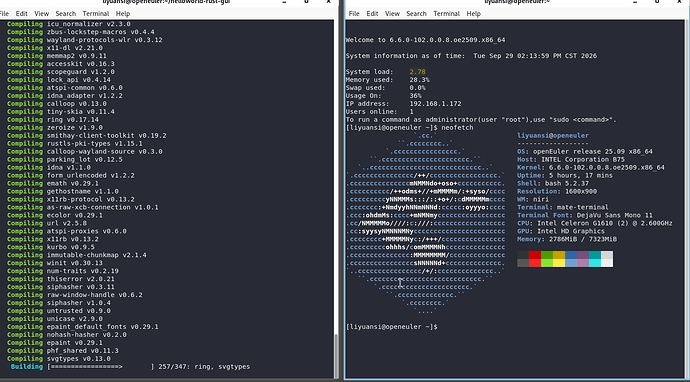Screen dimensions: 690x382
Task: Open the Terminal menu in the neofetch terminal
Action: [447, 14]
